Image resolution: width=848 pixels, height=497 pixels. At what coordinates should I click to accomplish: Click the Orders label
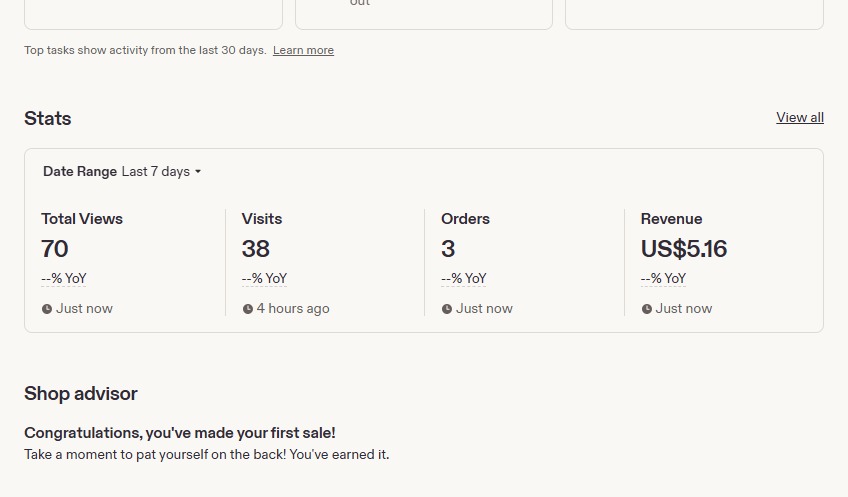(466, 218)
